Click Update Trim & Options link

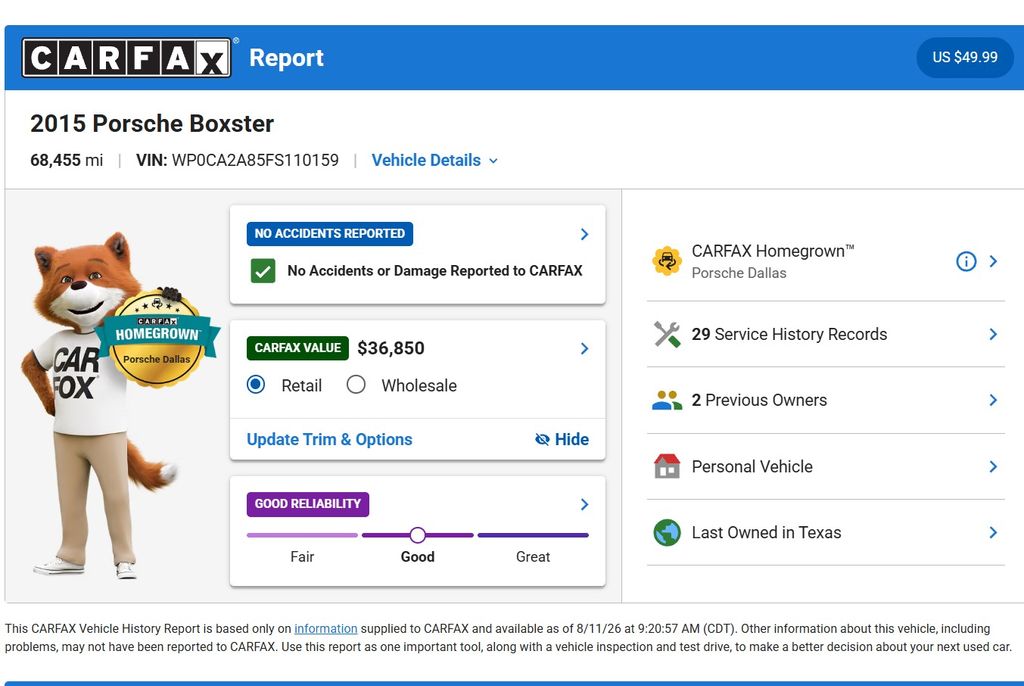(329, 440)
